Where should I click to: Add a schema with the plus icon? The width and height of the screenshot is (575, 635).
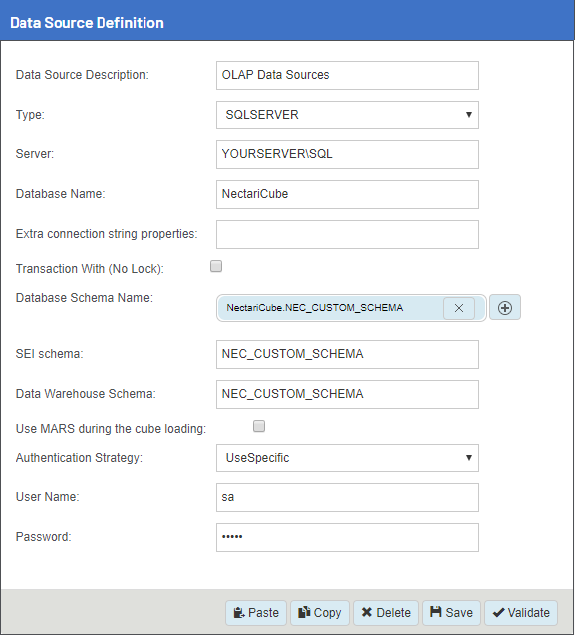tap(505, 308)
